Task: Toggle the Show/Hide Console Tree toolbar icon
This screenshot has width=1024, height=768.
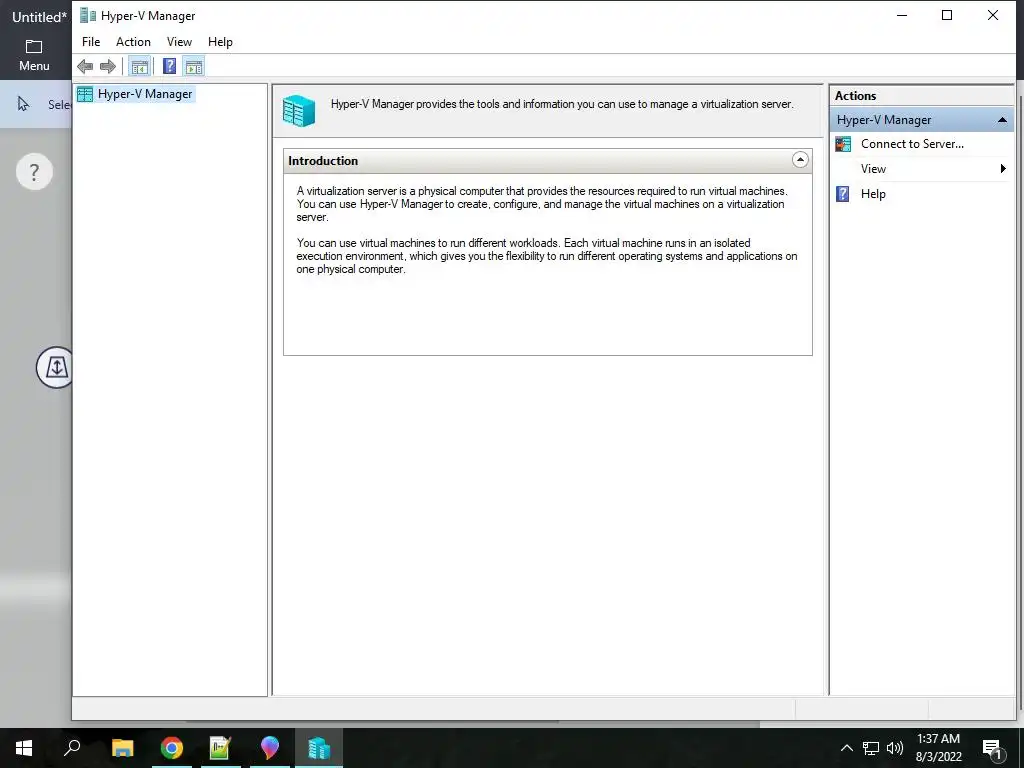Action: 139,66
